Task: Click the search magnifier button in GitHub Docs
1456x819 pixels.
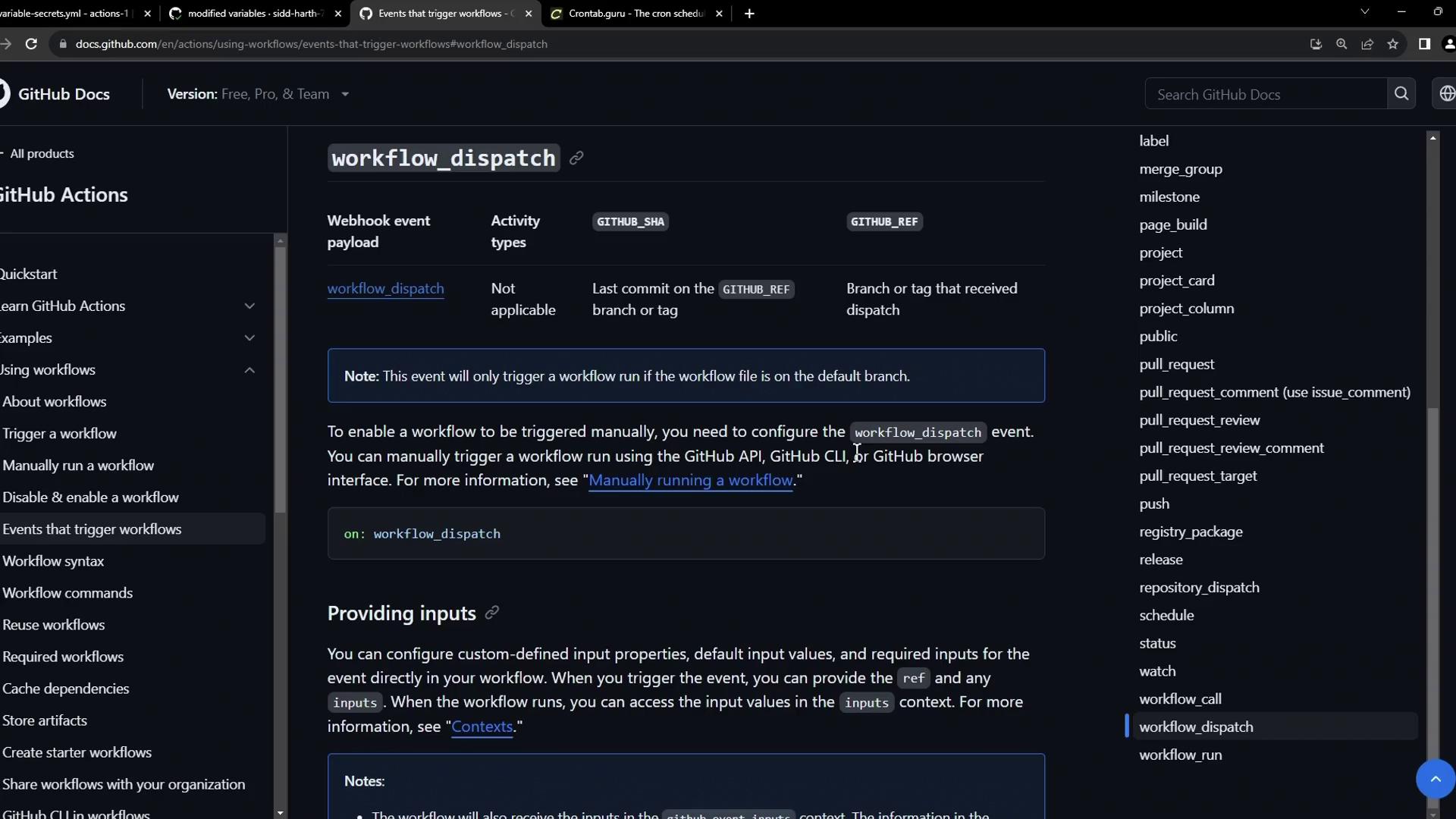Action: (x=1401, y=94)
